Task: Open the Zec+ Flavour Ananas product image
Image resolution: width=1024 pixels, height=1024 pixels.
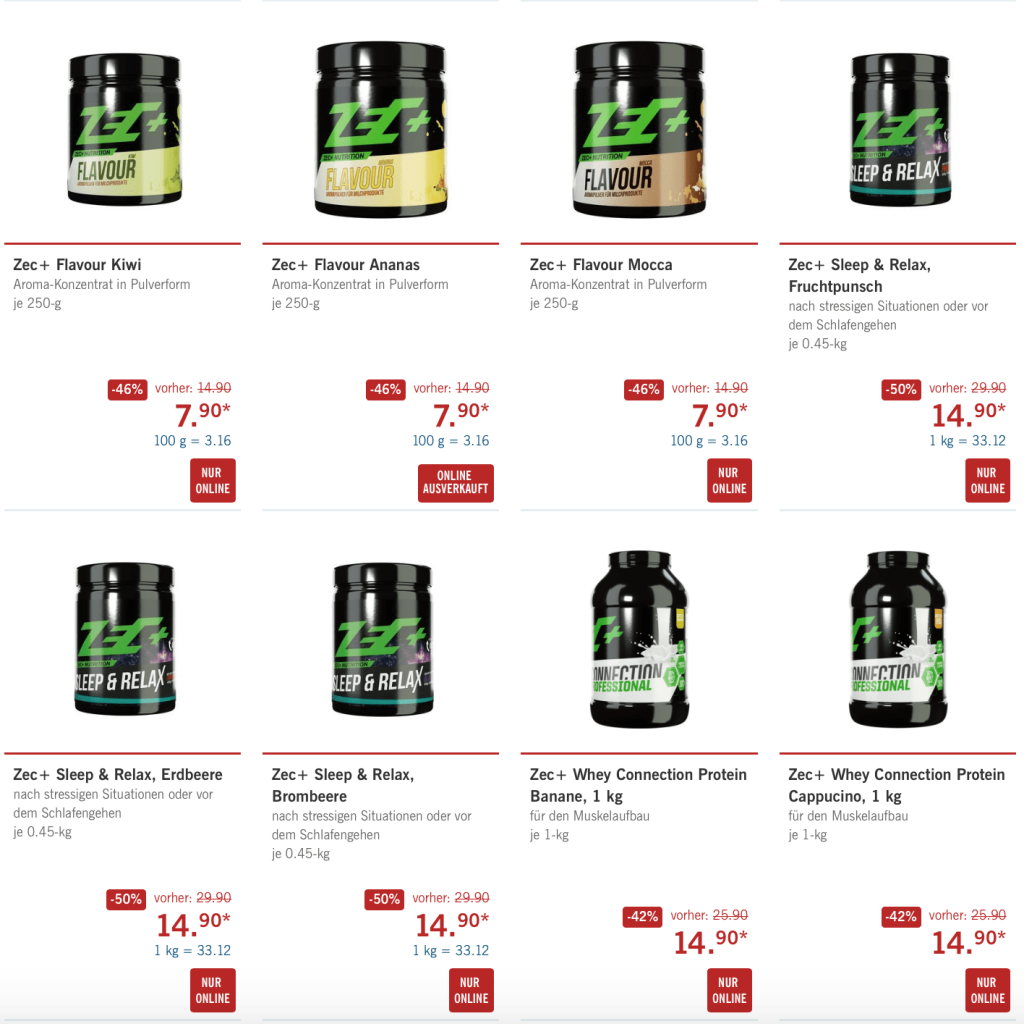Action: pos(381,129)
